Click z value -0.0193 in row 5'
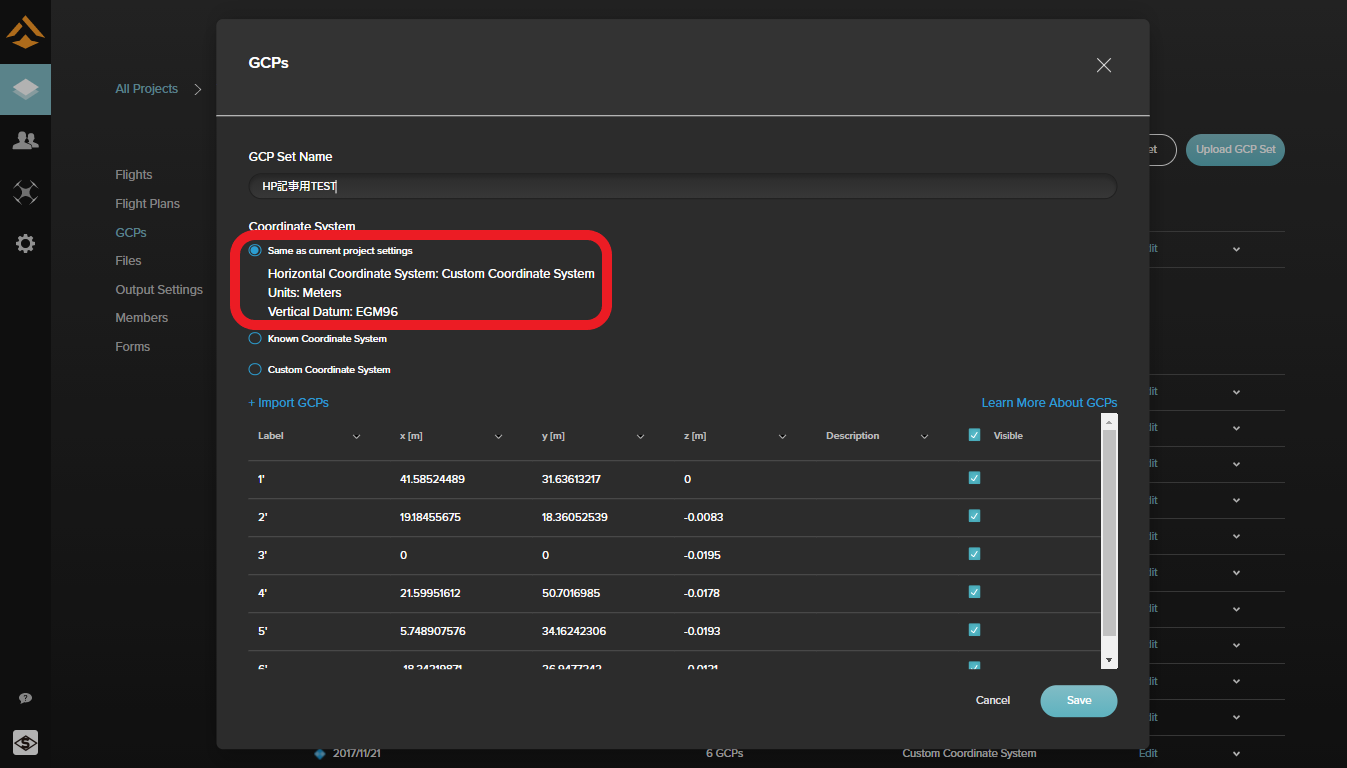The width and height of the screenshot is (1347, 768). tap(702, 632)
